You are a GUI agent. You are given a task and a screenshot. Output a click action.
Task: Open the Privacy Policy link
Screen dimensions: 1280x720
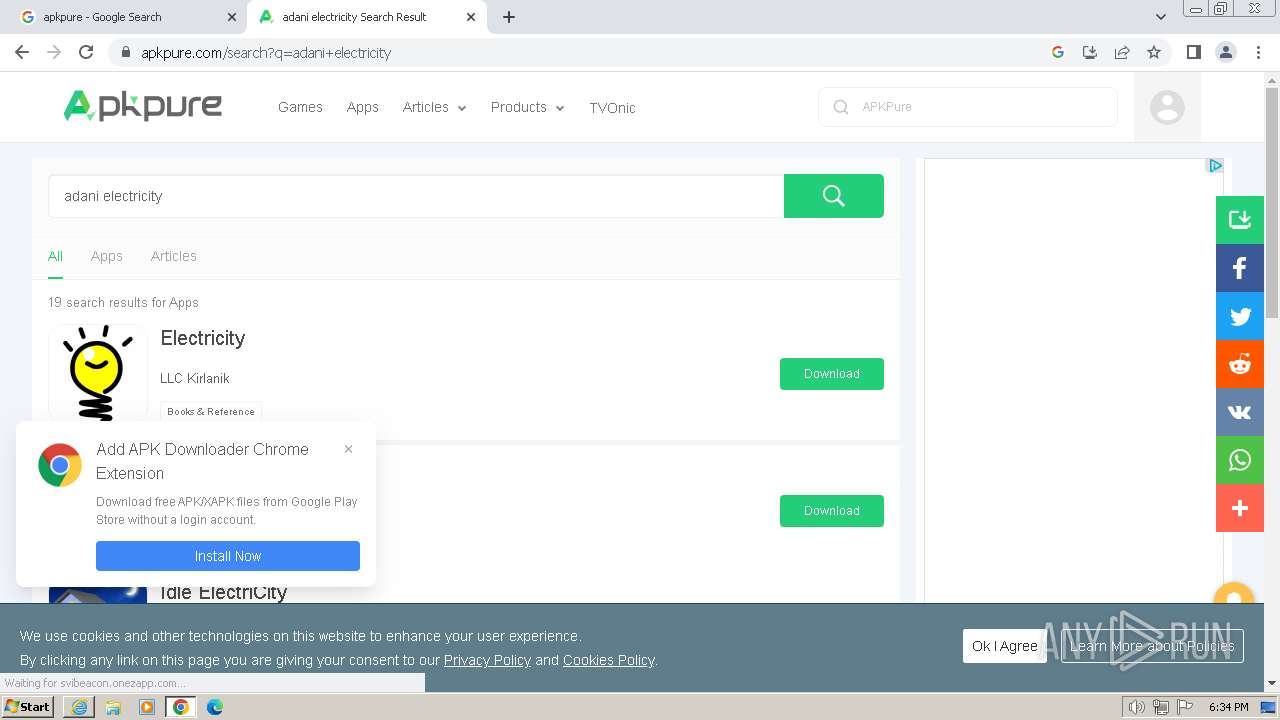click(487, 660)
